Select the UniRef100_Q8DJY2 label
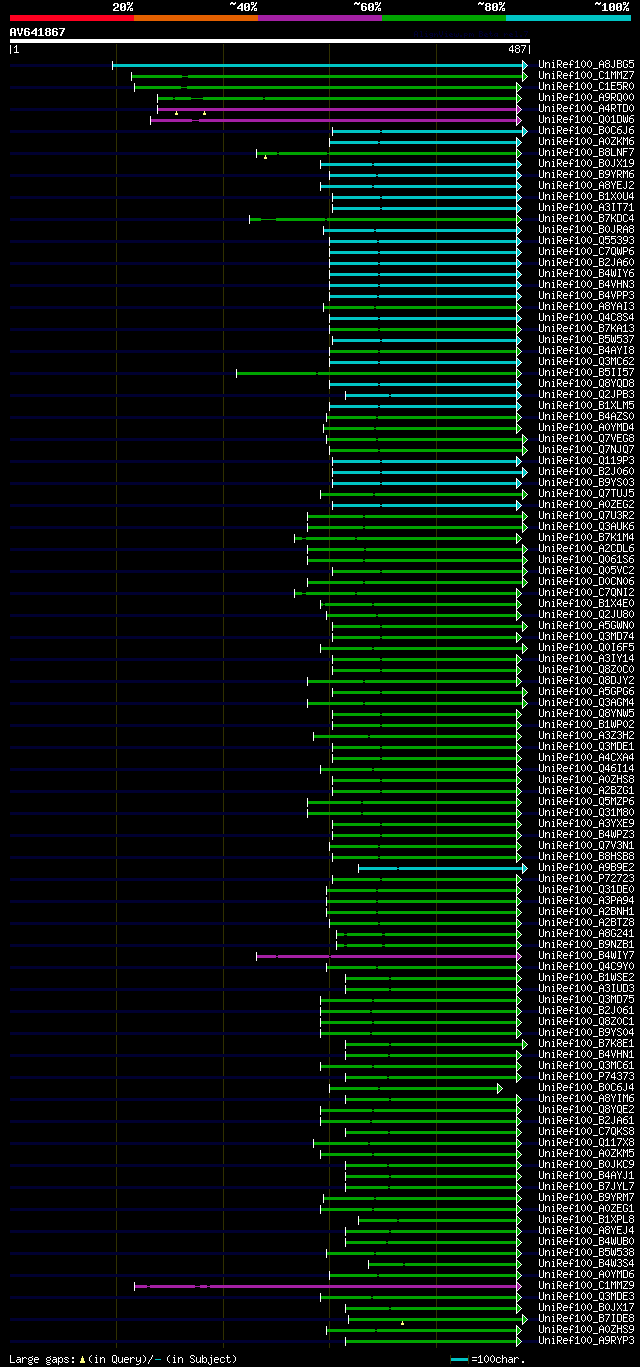 [x=586, y=681]
